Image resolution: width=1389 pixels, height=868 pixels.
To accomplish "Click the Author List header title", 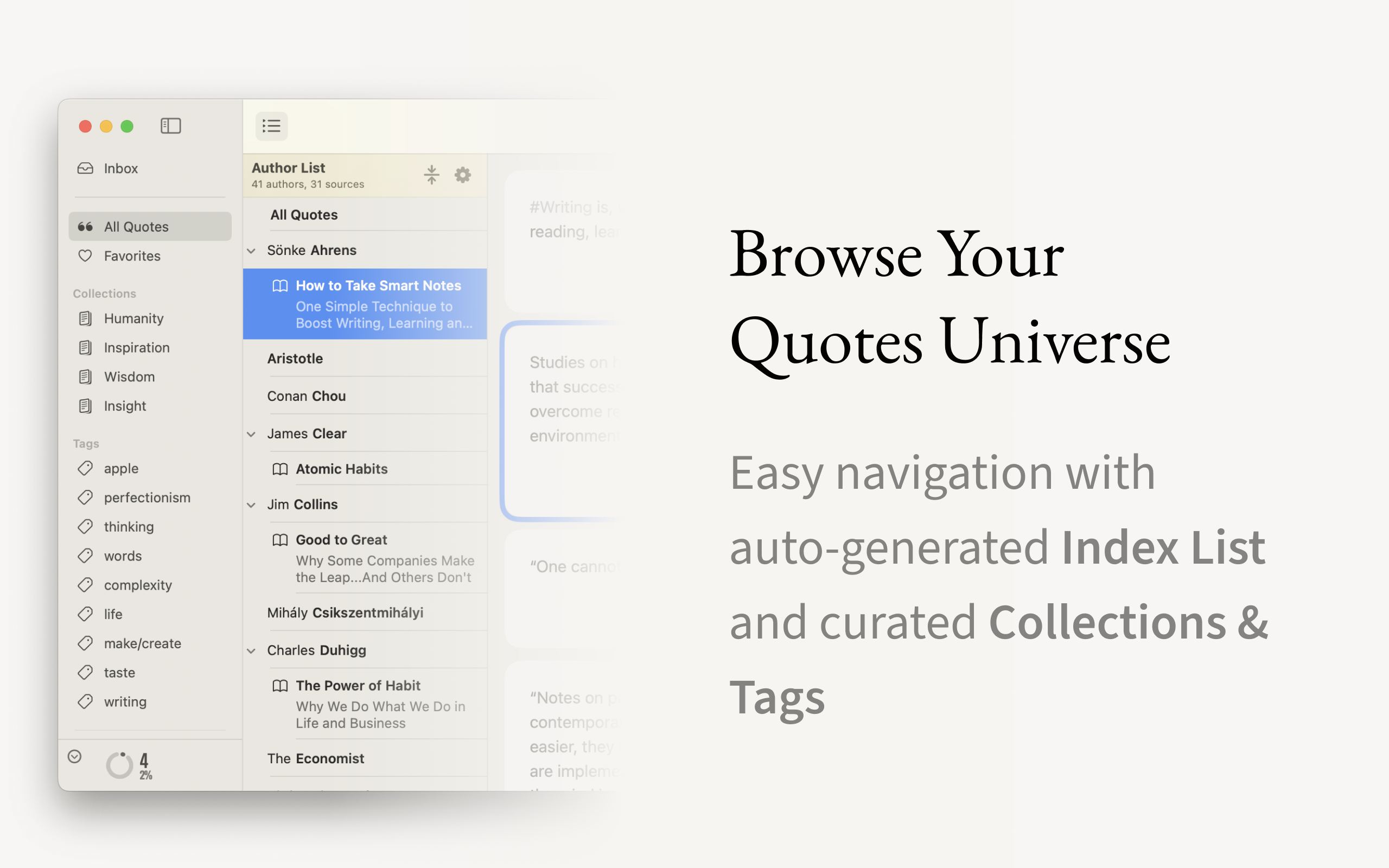I will (x=288, y=168).
